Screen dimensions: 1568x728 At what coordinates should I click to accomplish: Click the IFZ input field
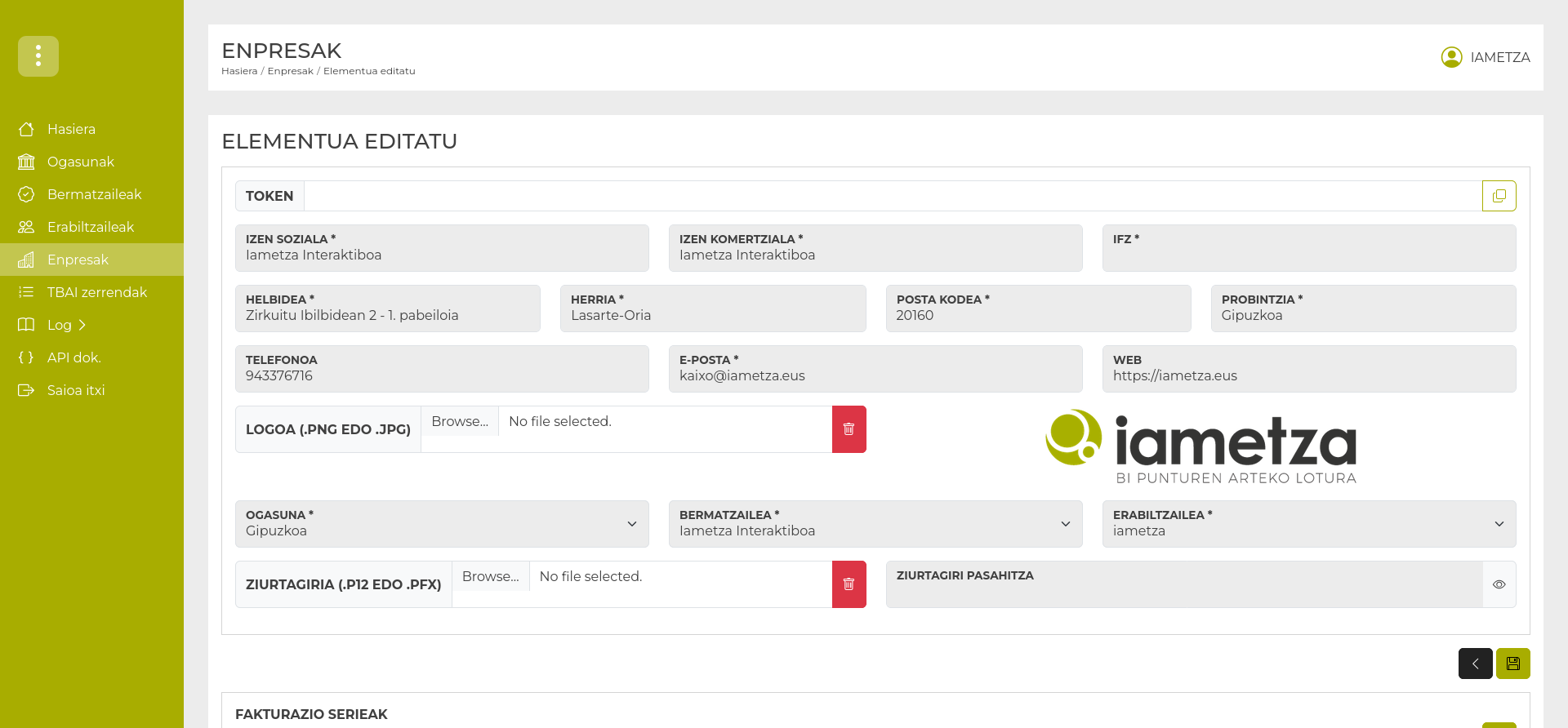[1309, 248]
